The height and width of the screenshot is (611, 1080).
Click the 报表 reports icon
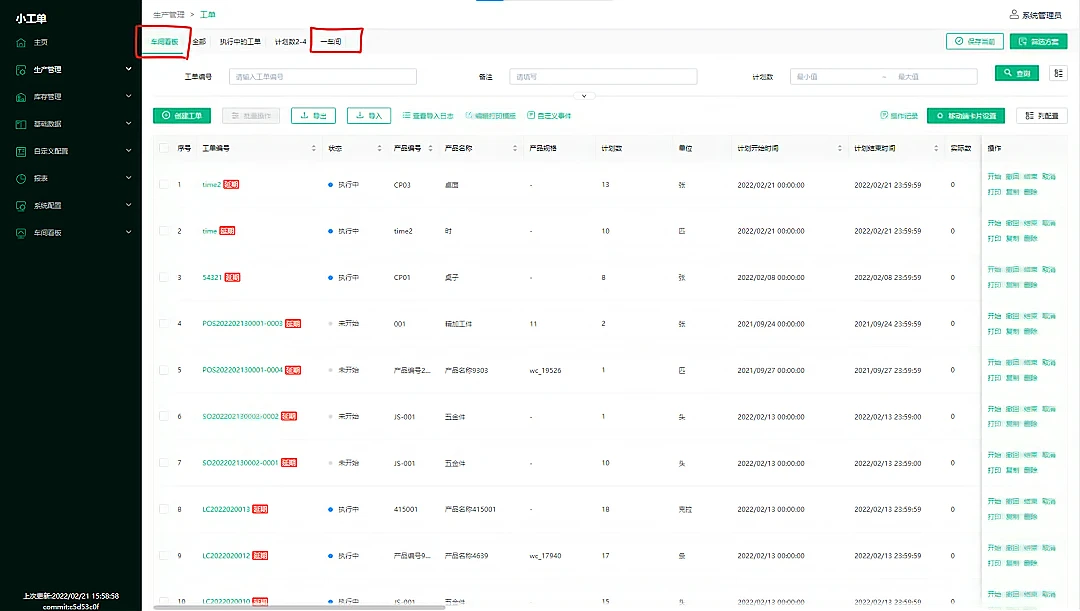[20, 178]
